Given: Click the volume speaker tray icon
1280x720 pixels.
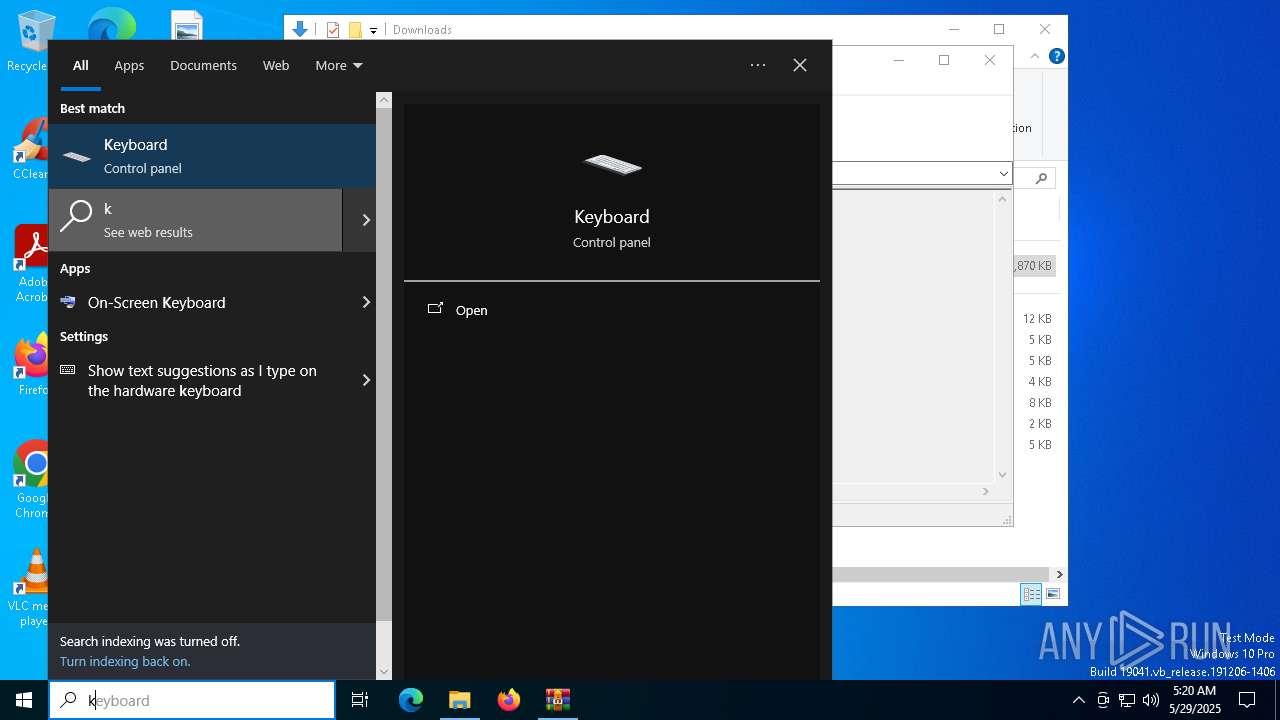Looking at the screenshot, I should point(1151,700).
